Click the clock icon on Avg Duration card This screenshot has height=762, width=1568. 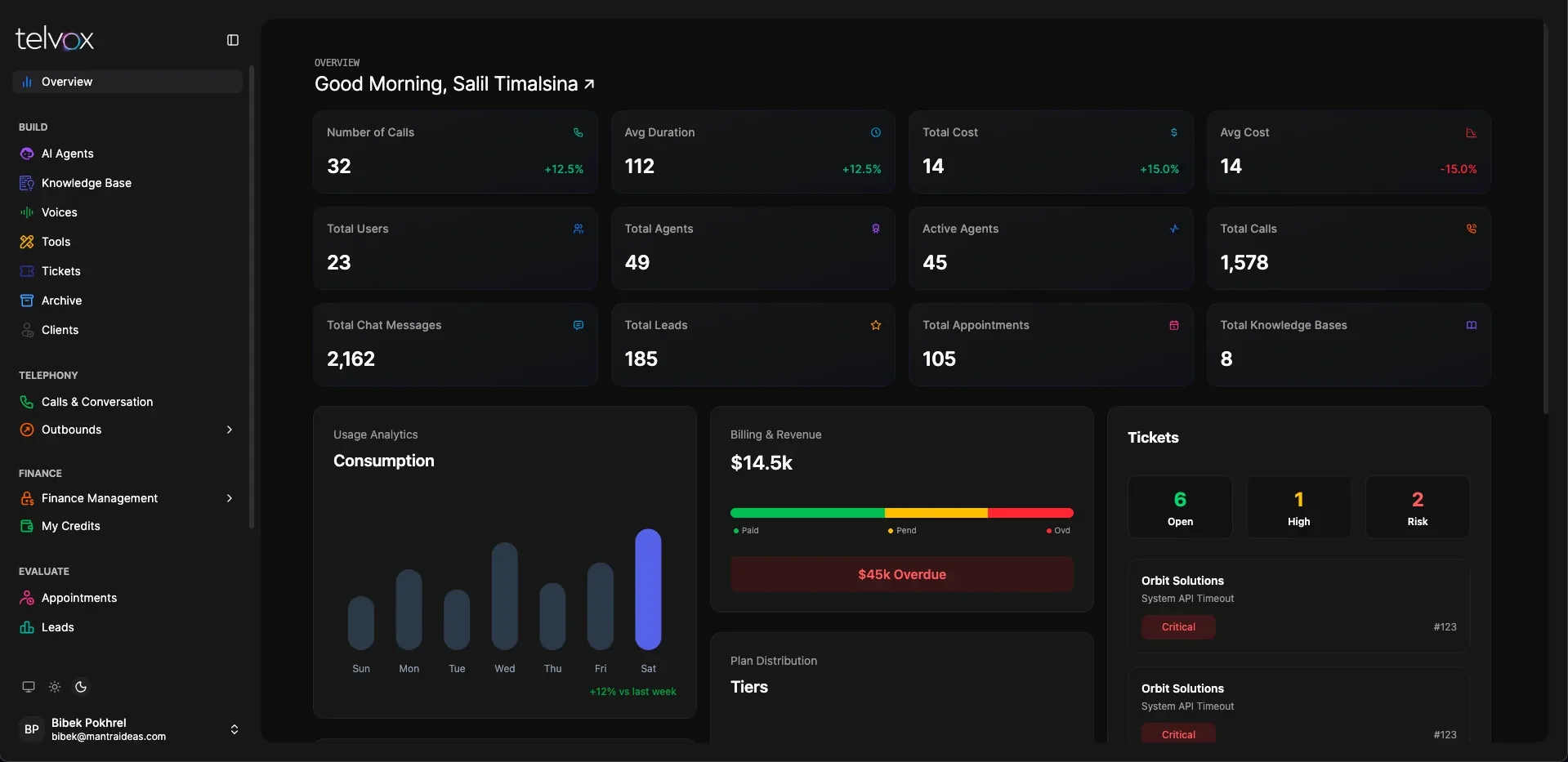876,132
